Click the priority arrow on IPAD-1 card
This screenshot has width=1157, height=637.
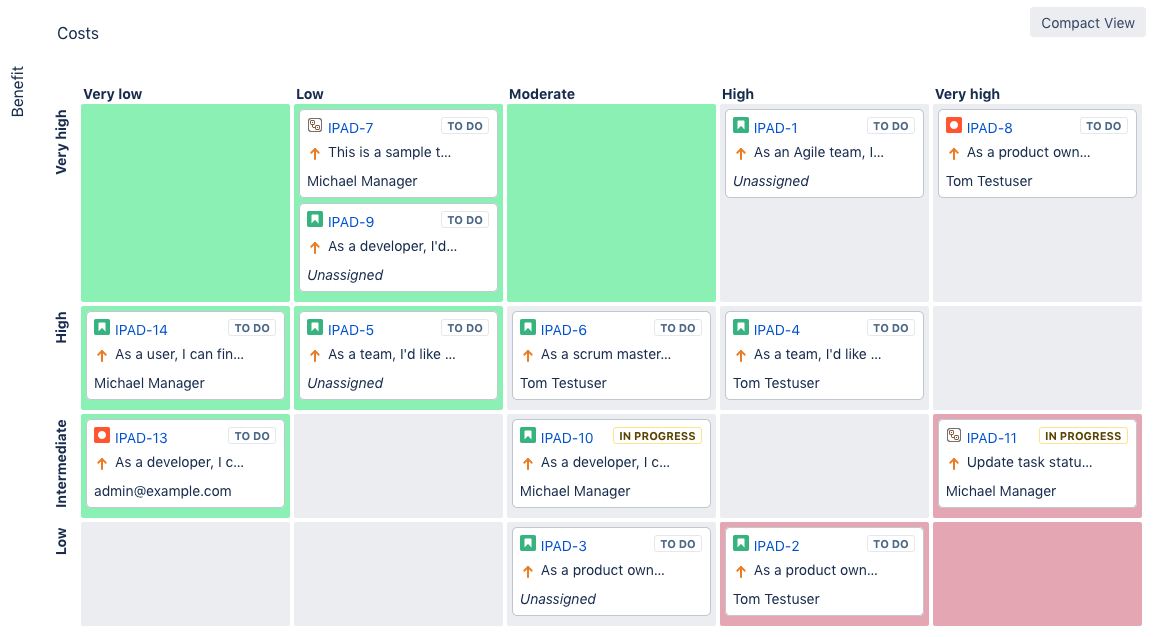point(741,154)
